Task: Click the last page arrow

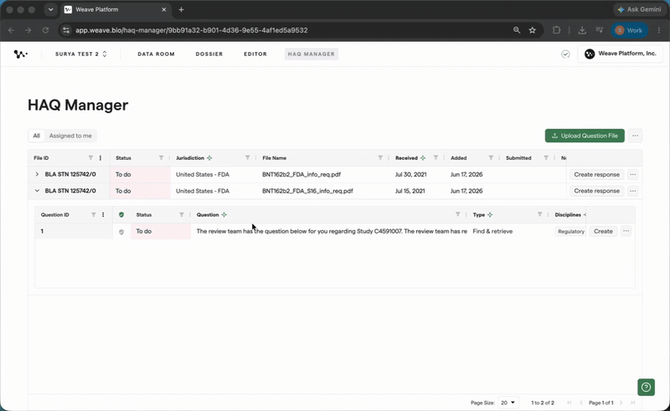Action: tap(633, 402)
